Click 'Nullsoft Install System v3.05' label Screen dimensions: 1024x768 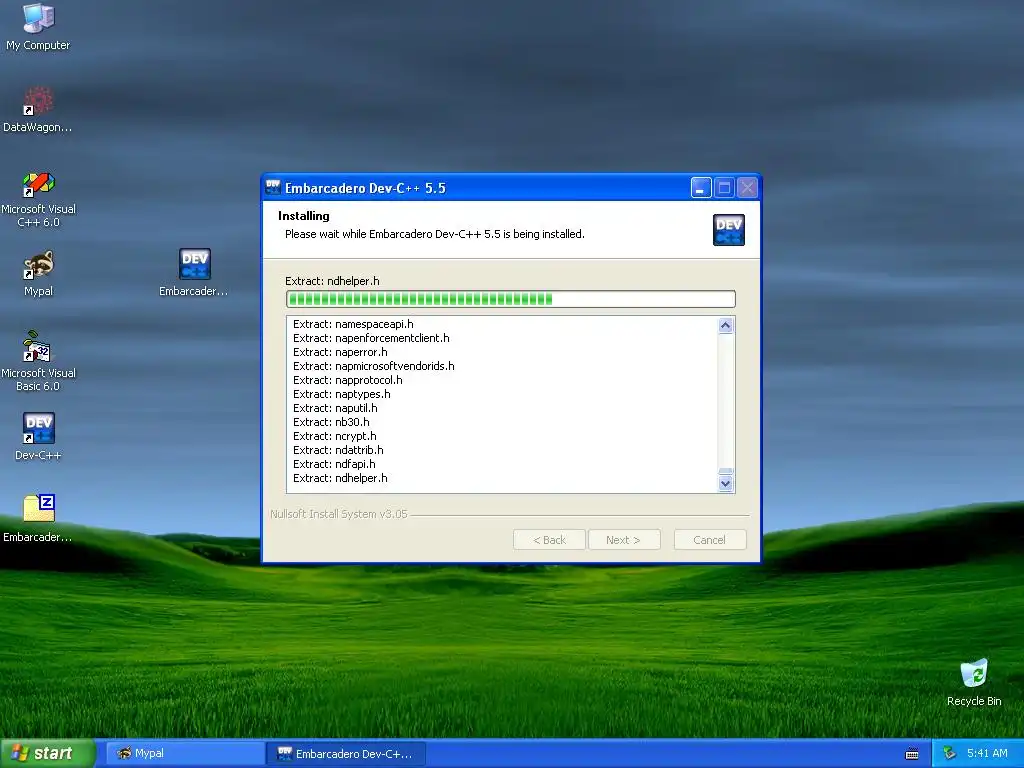338,514
